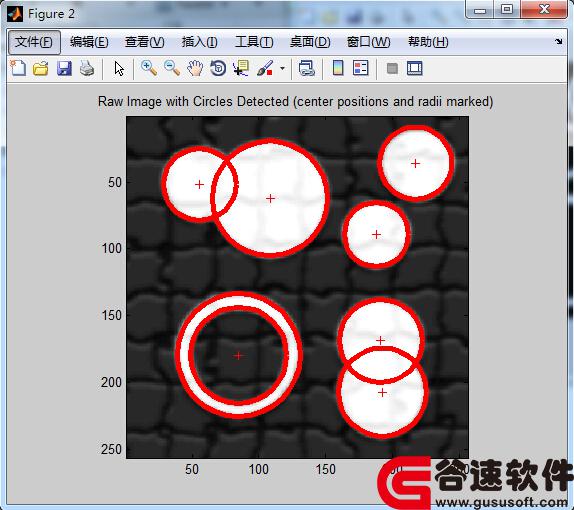Screen dimensions: 574x510
Task: Print the figure via printer icon
Action: pos(87,68)
